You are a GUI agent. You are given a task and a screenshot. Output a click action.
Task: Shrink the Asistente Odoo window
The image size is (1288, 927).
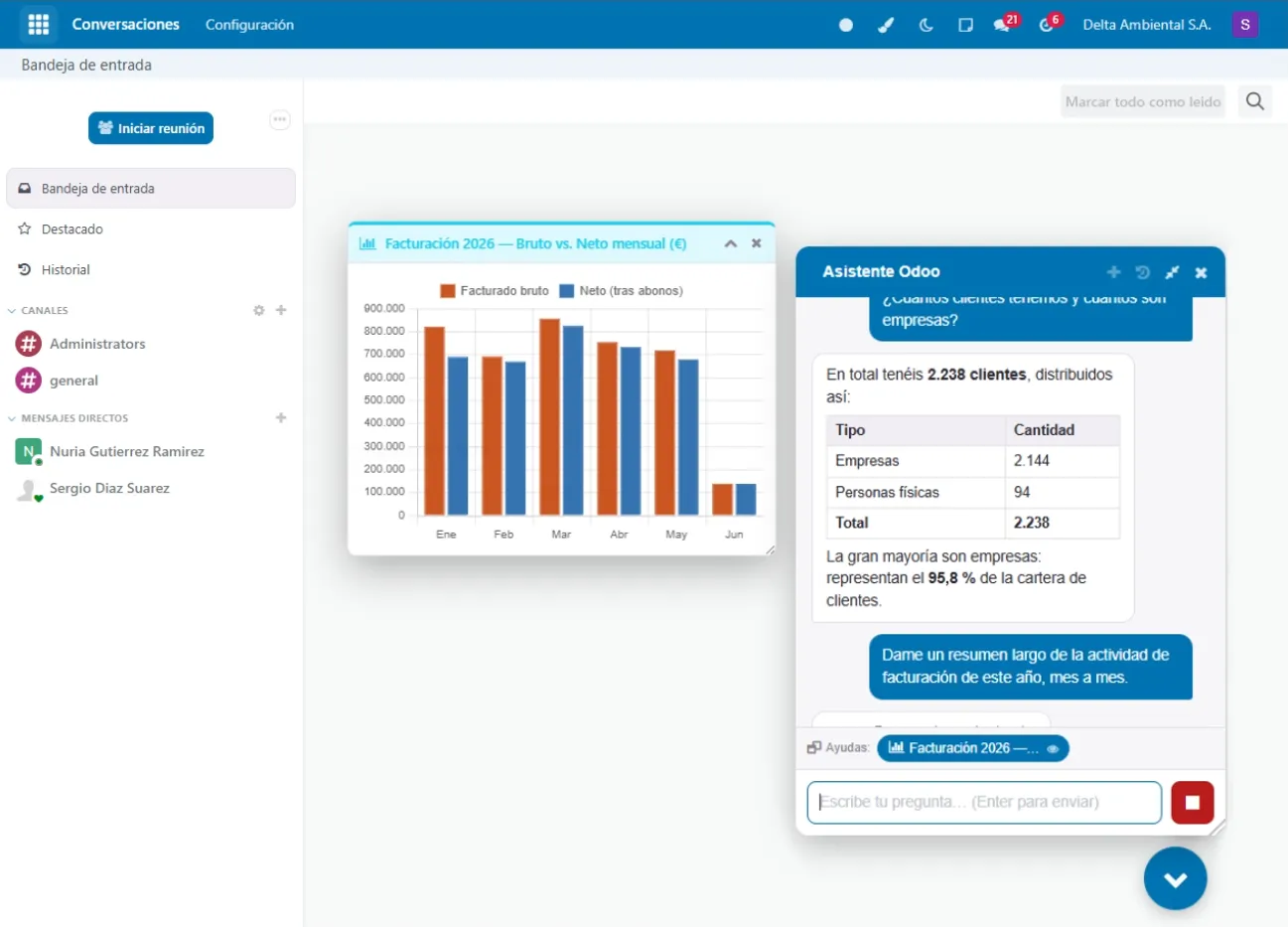point(1172,272)
